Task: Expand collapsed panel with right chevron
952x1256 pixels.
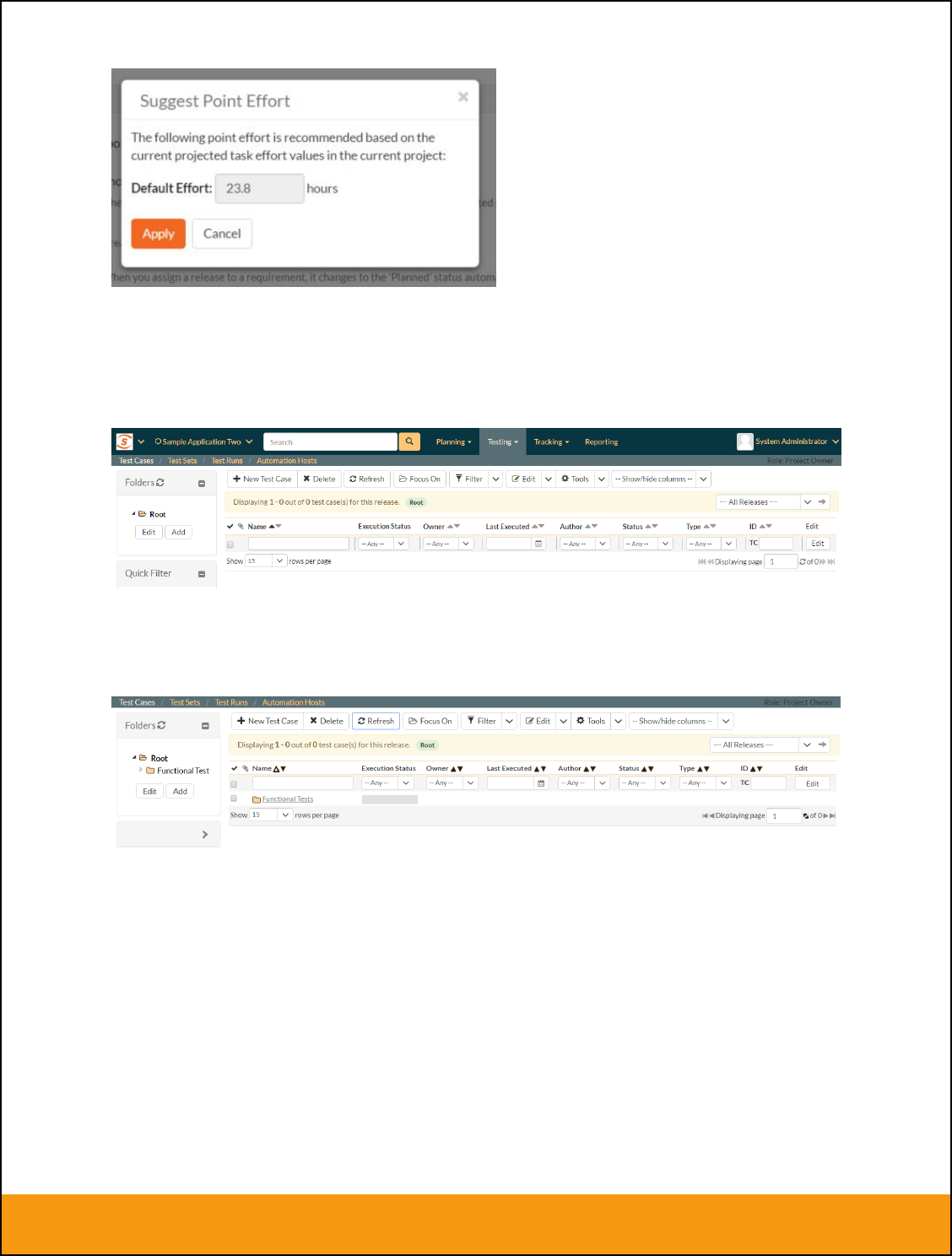Action: click(204, 835)
